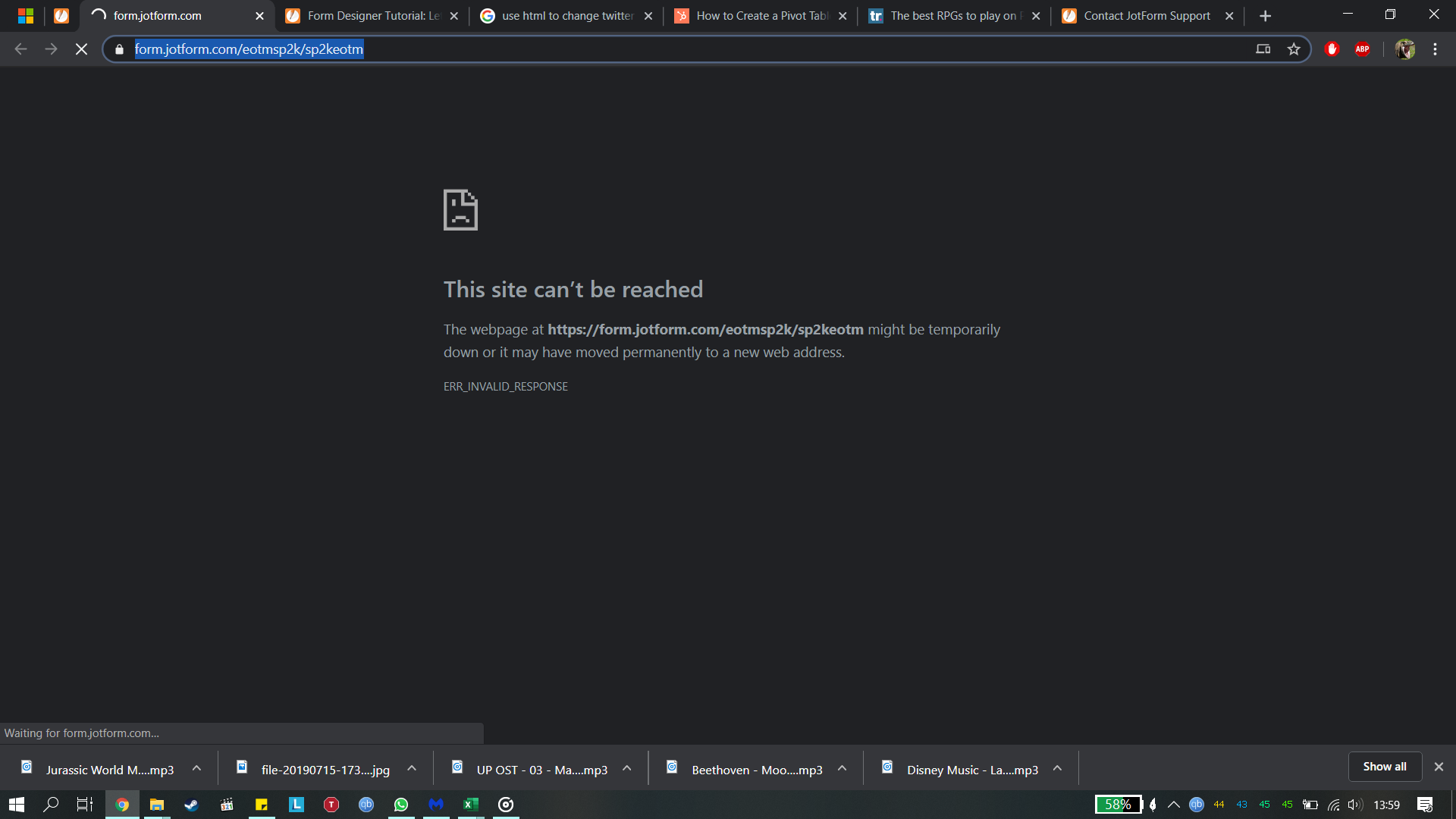
Task: Switch to The best RPGs to play tab
Action: (x=955, y=16)
